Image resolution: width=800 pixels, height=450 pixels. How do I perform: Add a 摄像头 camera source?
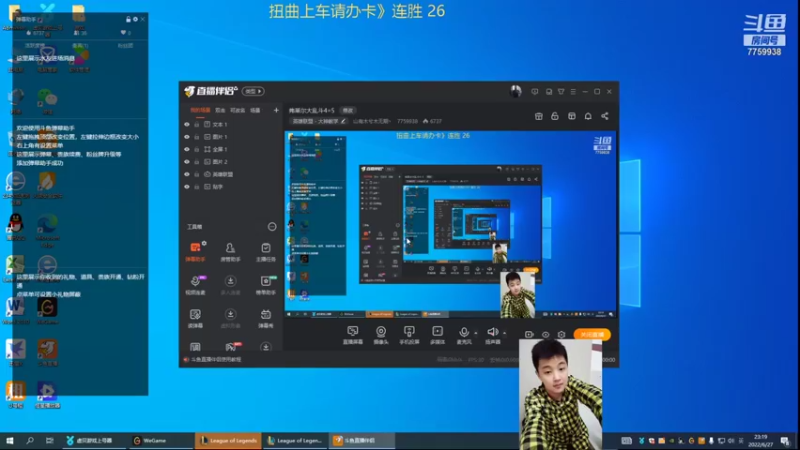pos(381,335)
